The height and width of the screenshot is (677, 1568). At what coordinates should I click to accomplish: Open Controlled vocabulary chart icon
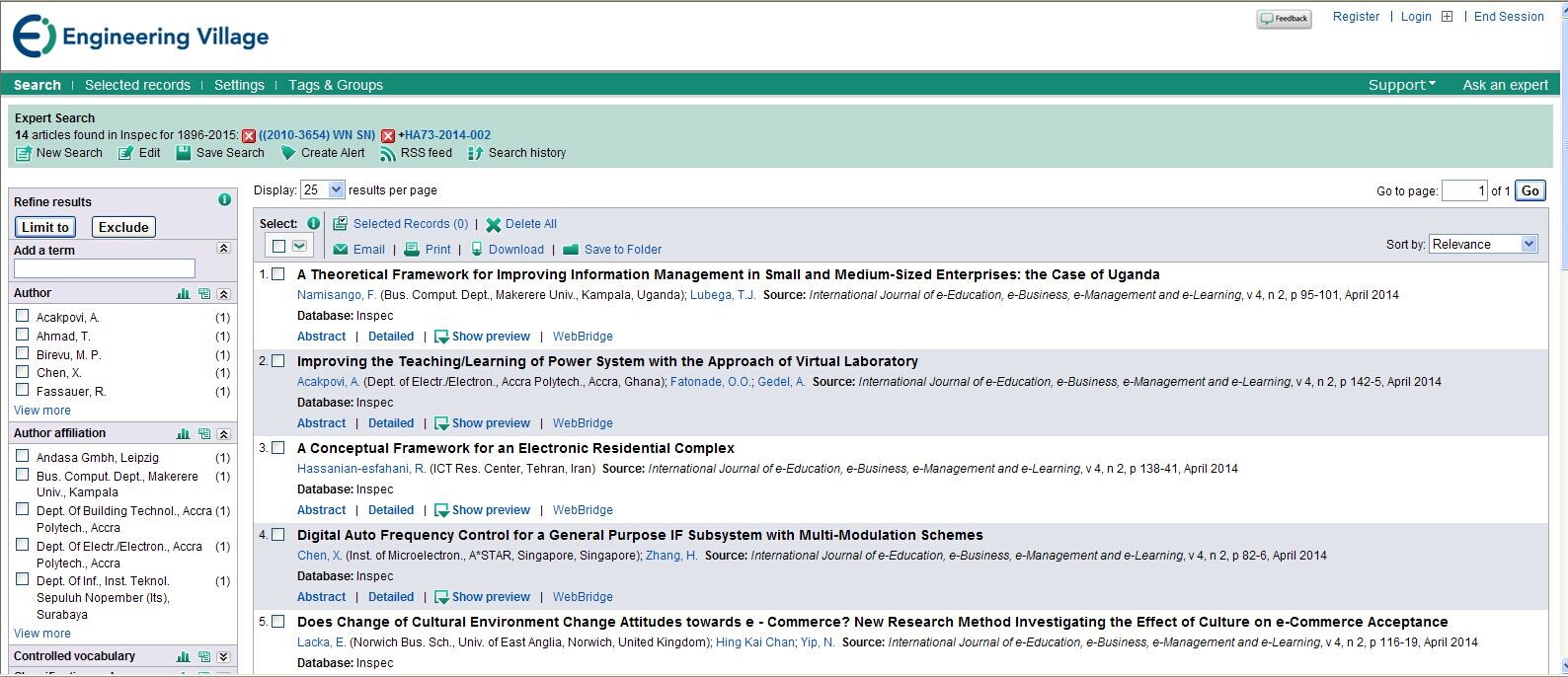pyautogui.click(x=183, y=657)
